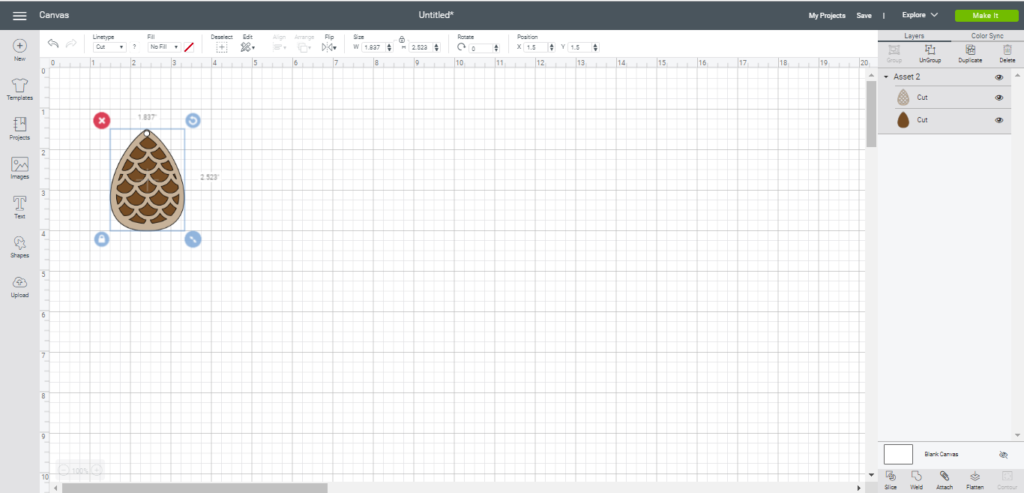The image size is (1024, 493).
Task: Open the Templates panel from sidebar
Action: pyautogui.click(x=19, y=89)
